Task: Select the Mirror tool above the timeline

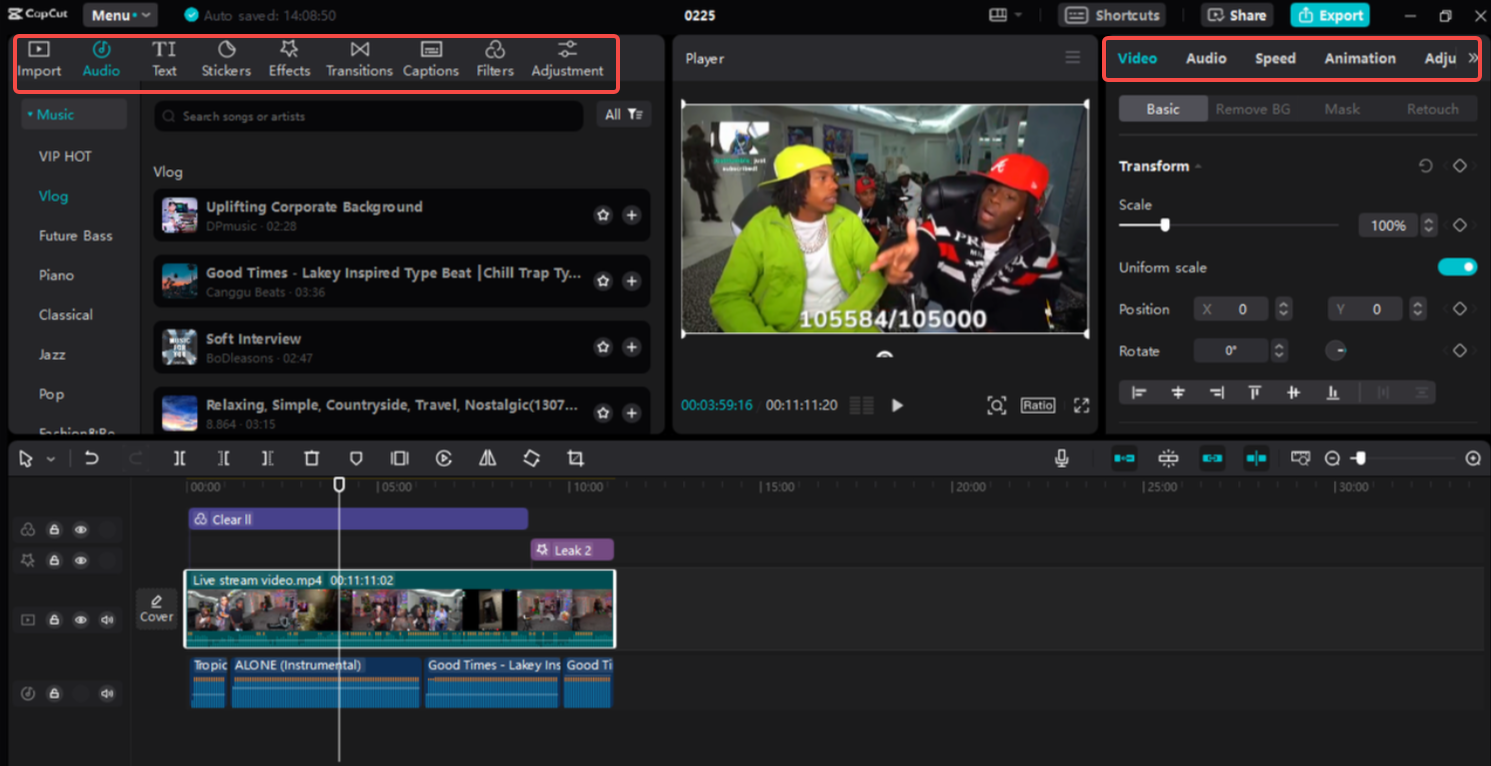Action: [487, 458]
